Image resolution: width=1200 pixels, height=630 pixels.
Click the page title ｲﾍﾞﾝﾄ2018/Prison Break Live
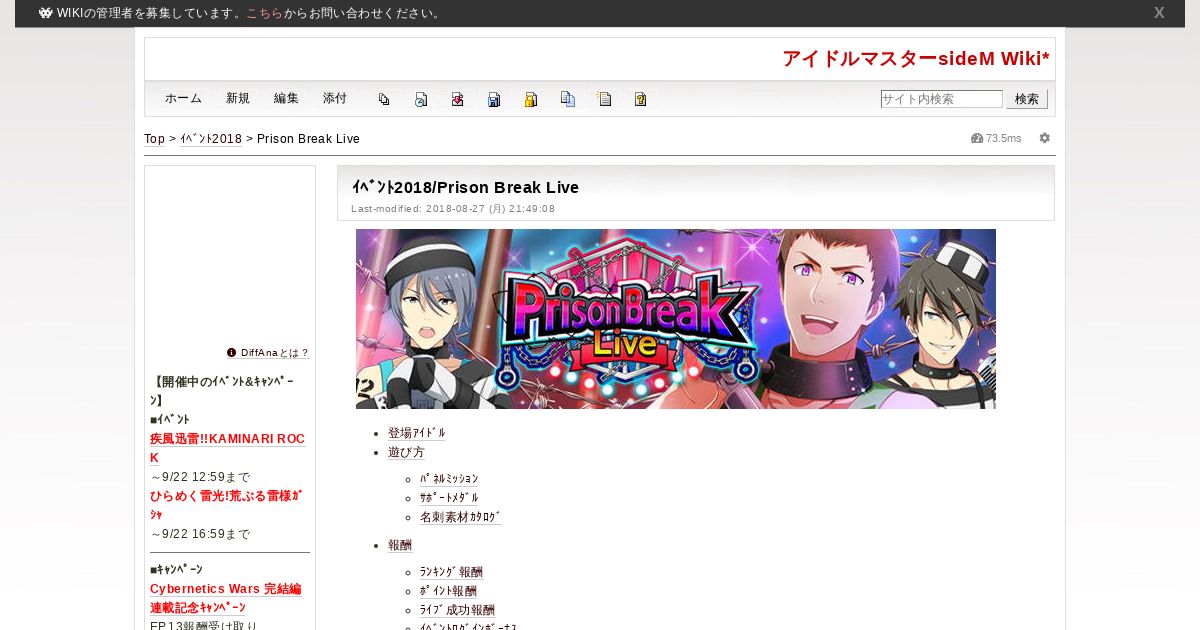(x=465, y=187)
